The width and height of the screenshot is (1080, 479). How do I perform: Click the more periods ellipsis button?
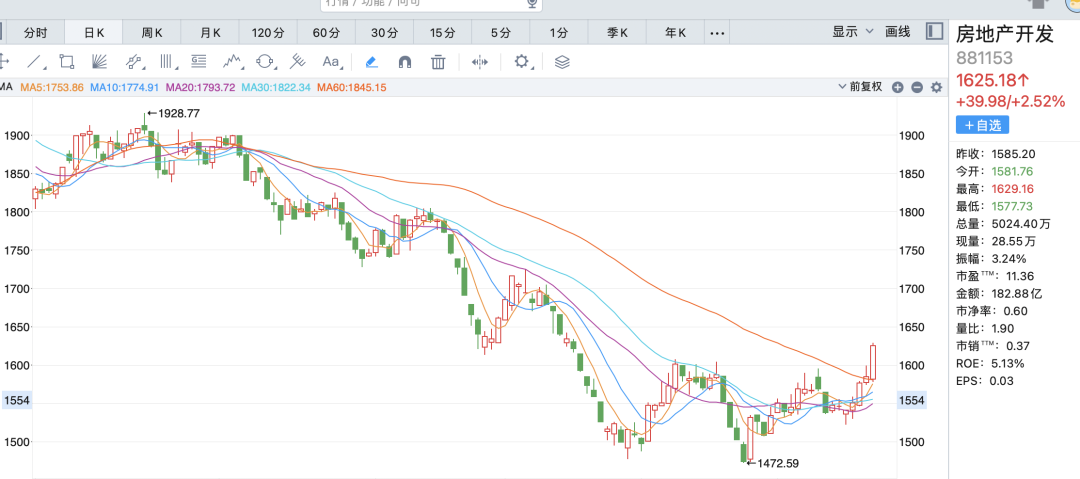tap(716, 32)
